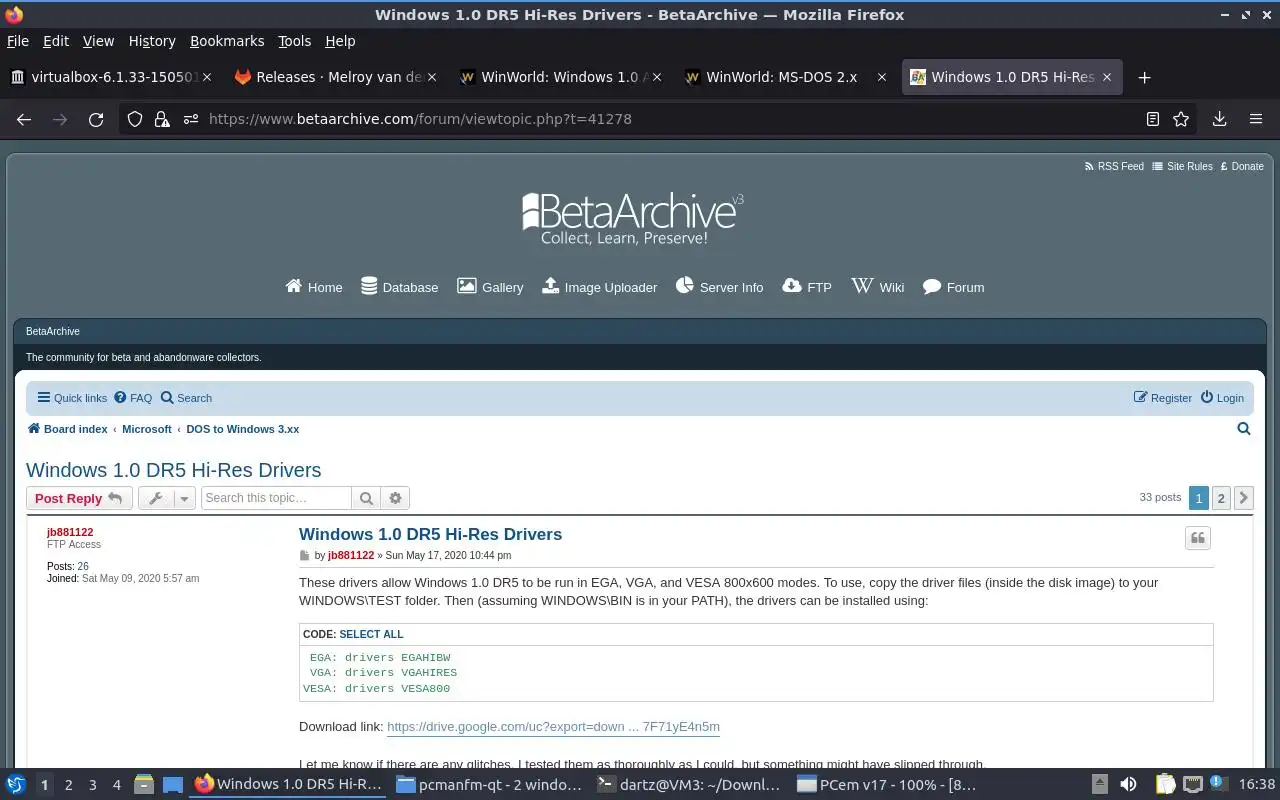Viewport: 1280px width, 800px height.
Task: Open the Google Drive download link
Action: pos(553,727)
